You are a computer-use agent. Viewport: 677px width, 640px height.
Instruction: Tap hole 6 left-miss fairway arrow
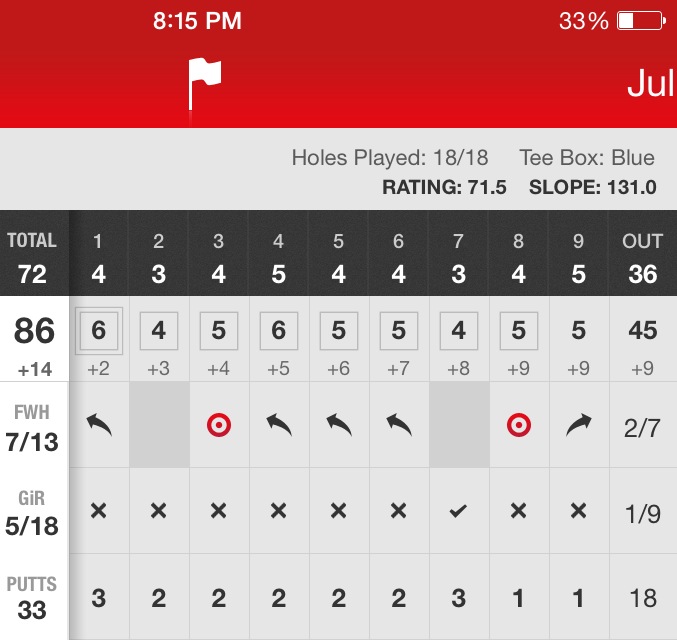[398, 426]
